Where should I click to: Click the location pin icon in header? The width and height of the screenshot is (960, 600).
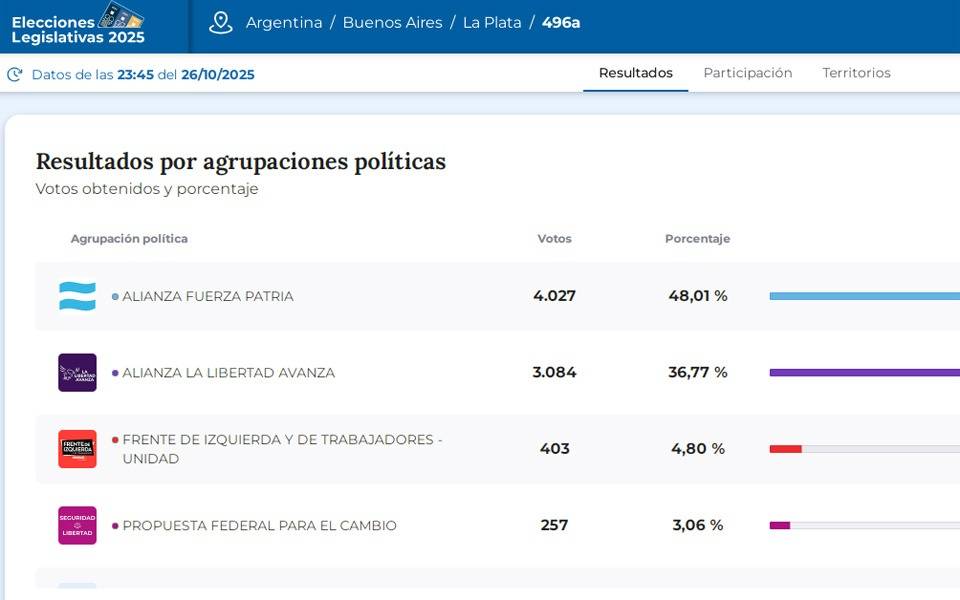tap(221, 23)
